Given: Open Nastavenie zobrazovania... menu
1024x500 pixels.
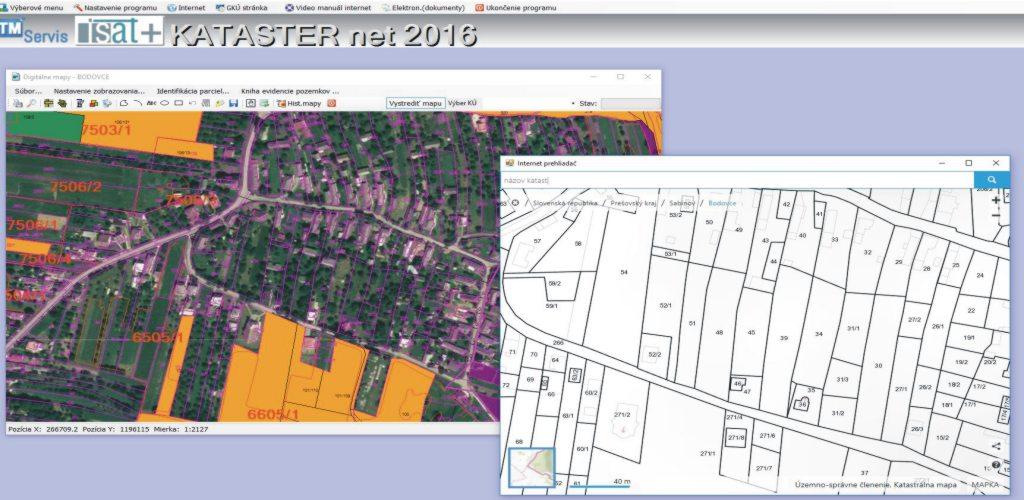Looking at the screenshot, I should (99, 91).
